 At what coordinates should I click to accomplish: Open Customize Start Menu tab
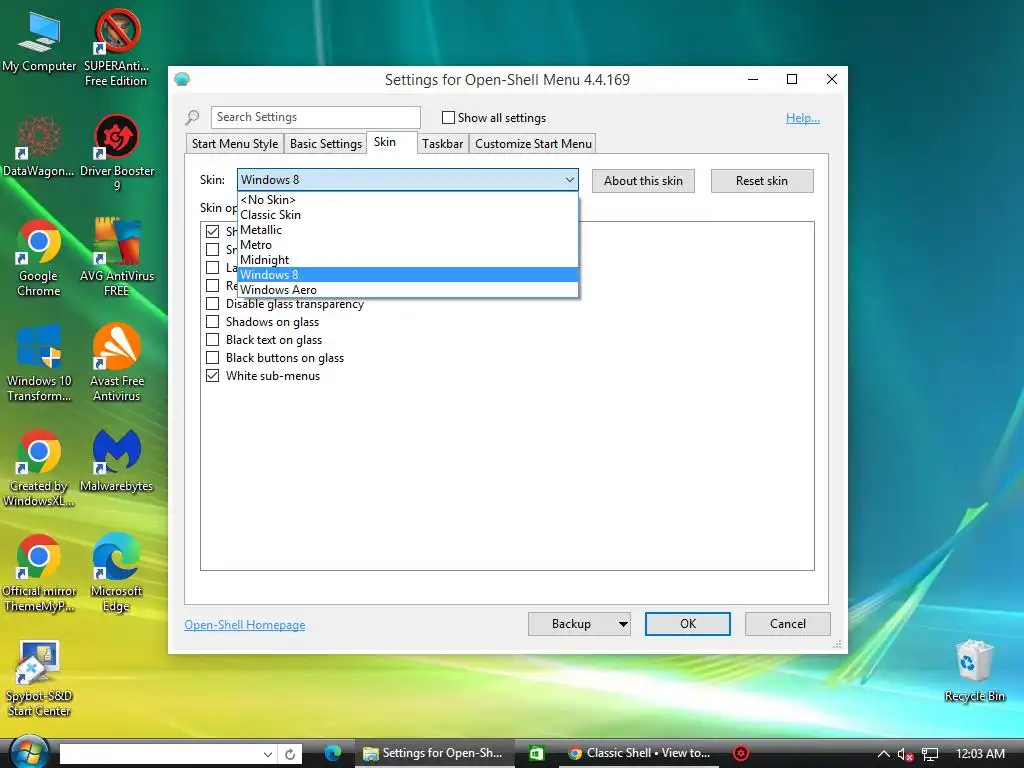click(x=533, y=144)
